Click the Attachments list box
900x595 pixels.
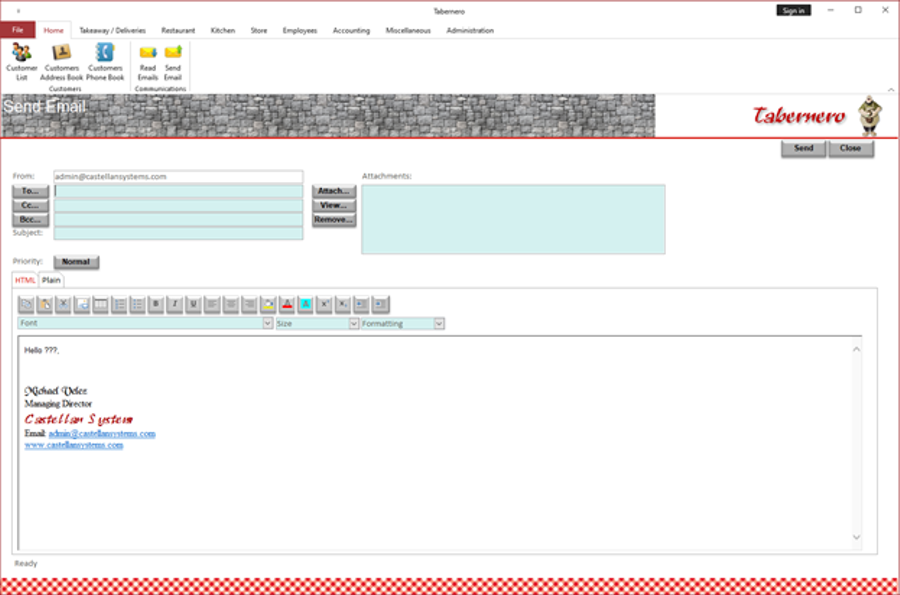pos(513,219)
